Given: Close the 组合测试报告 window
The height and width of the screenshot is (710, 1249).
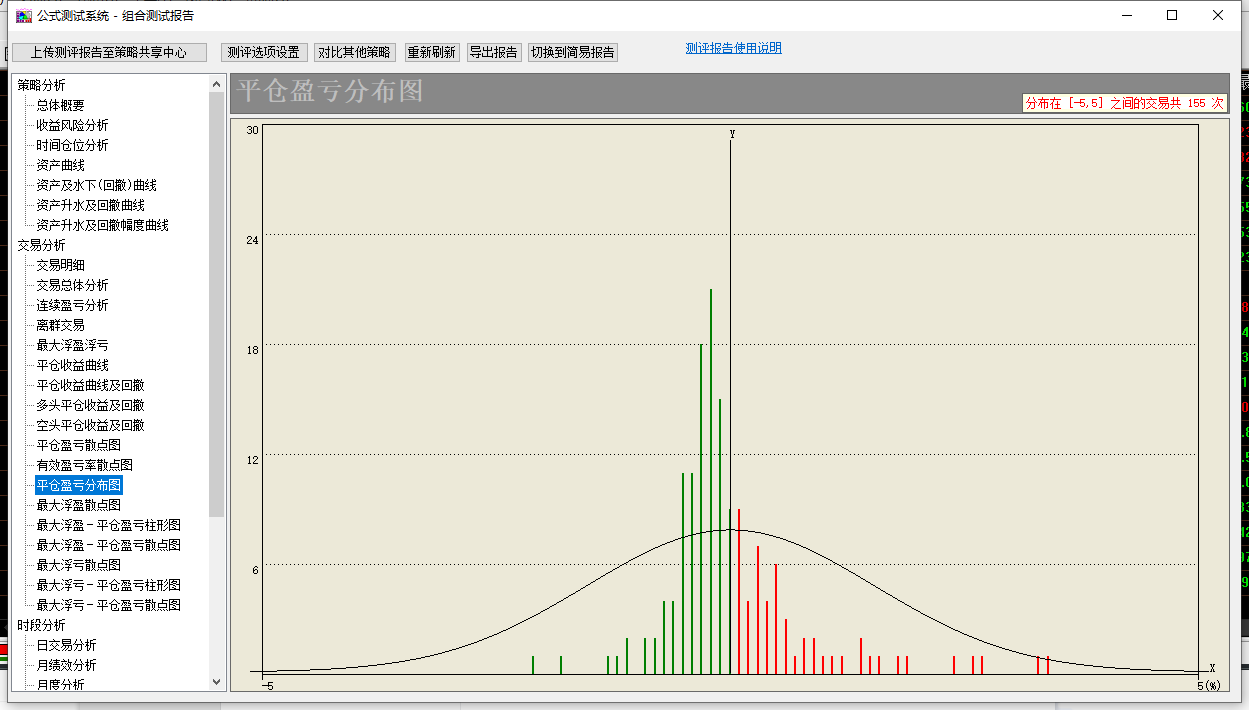Looking at the screenshot, I should tap(1217, 15).
